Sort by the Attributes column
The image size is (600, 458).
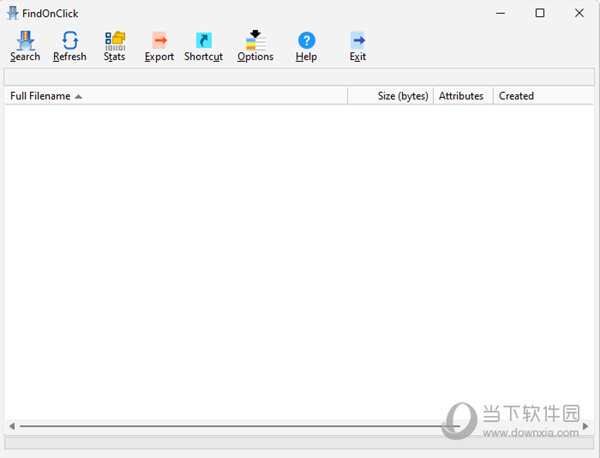pyautogui.click(x=463, y=96)
